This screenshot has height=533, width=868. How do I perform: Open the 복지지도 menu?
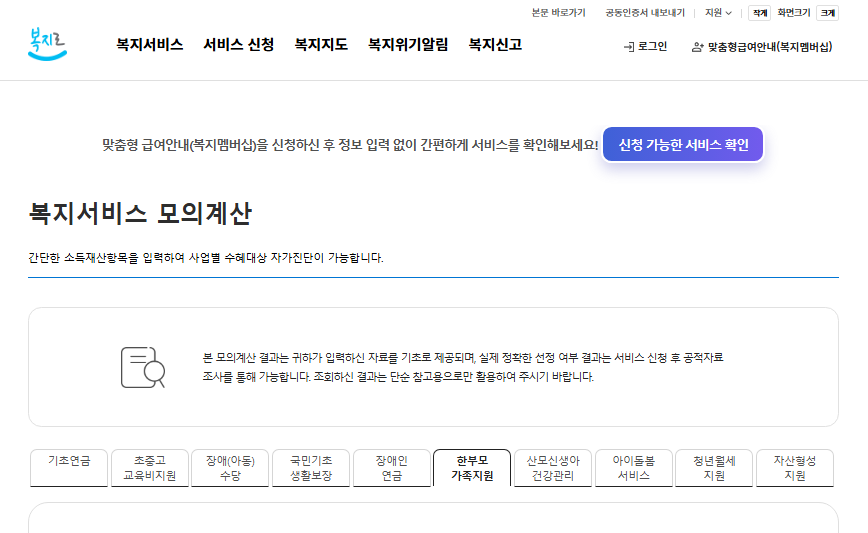[321, 45]
